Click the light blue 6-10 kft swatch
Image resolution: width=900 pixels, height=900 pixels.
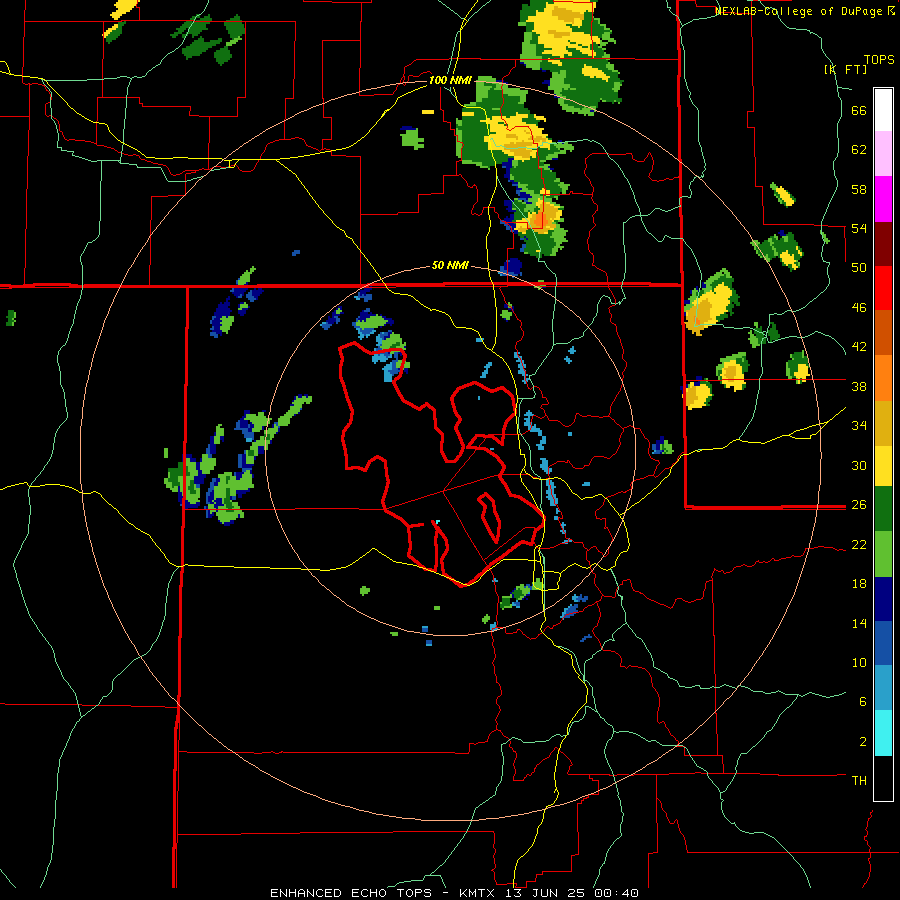[883, 688]
